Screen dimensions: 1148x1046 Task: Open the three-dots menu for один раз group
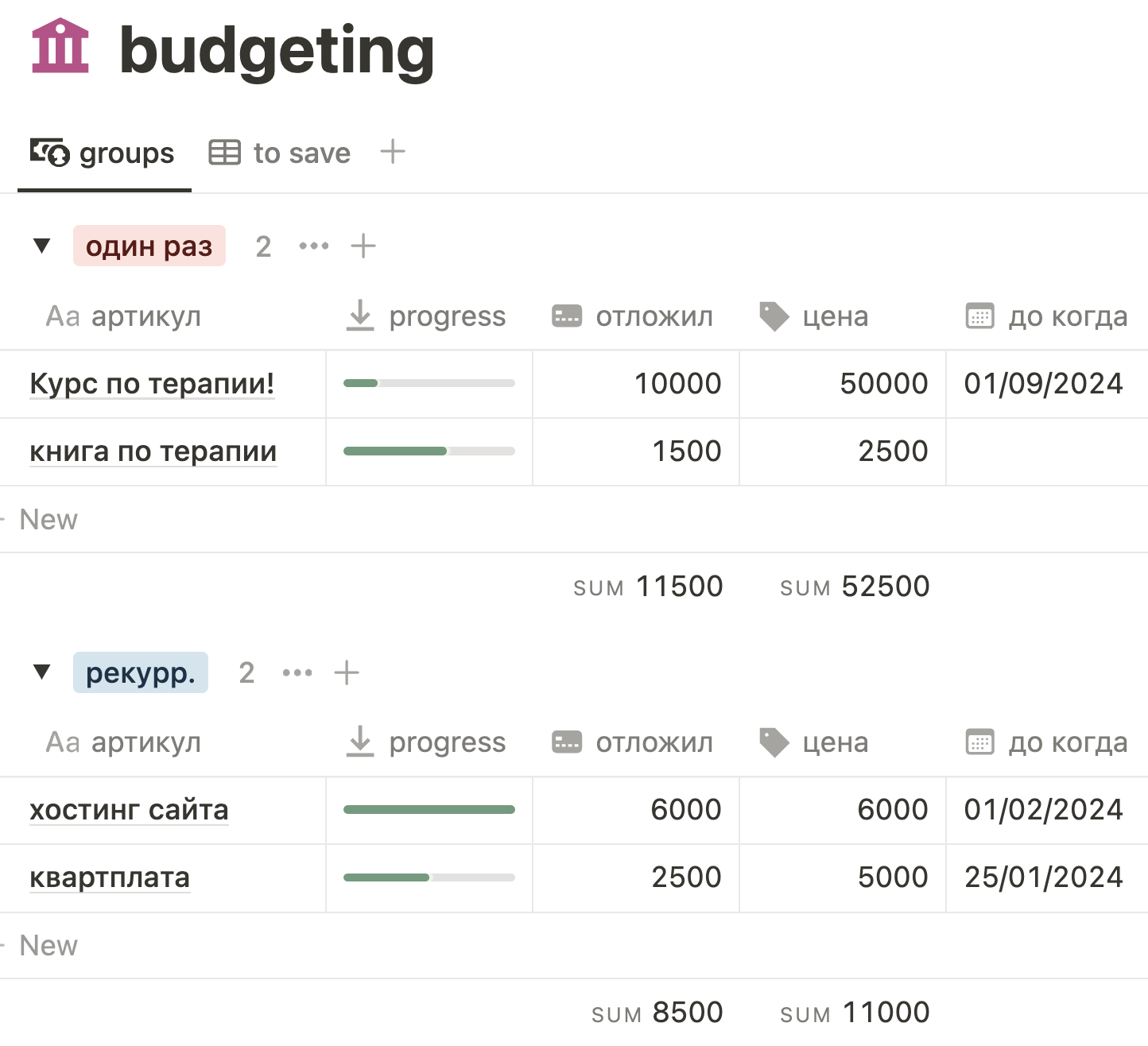coord(314,246)
